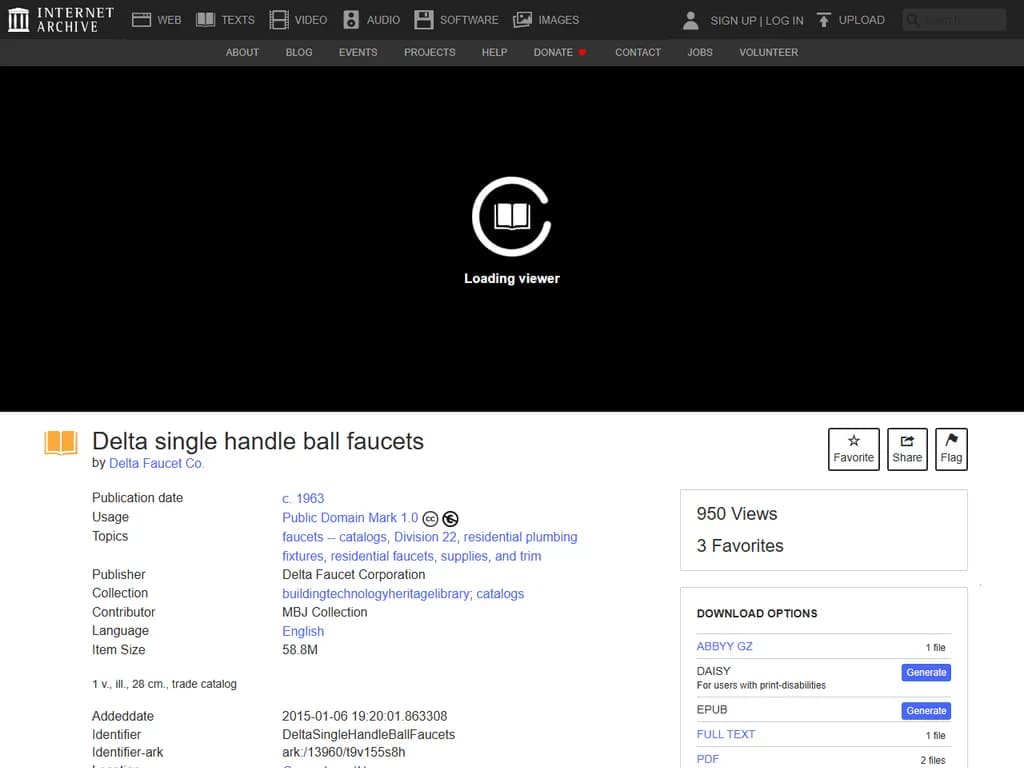Open the Audio section icon
The image size is (1024, 768).
[351, 20]
